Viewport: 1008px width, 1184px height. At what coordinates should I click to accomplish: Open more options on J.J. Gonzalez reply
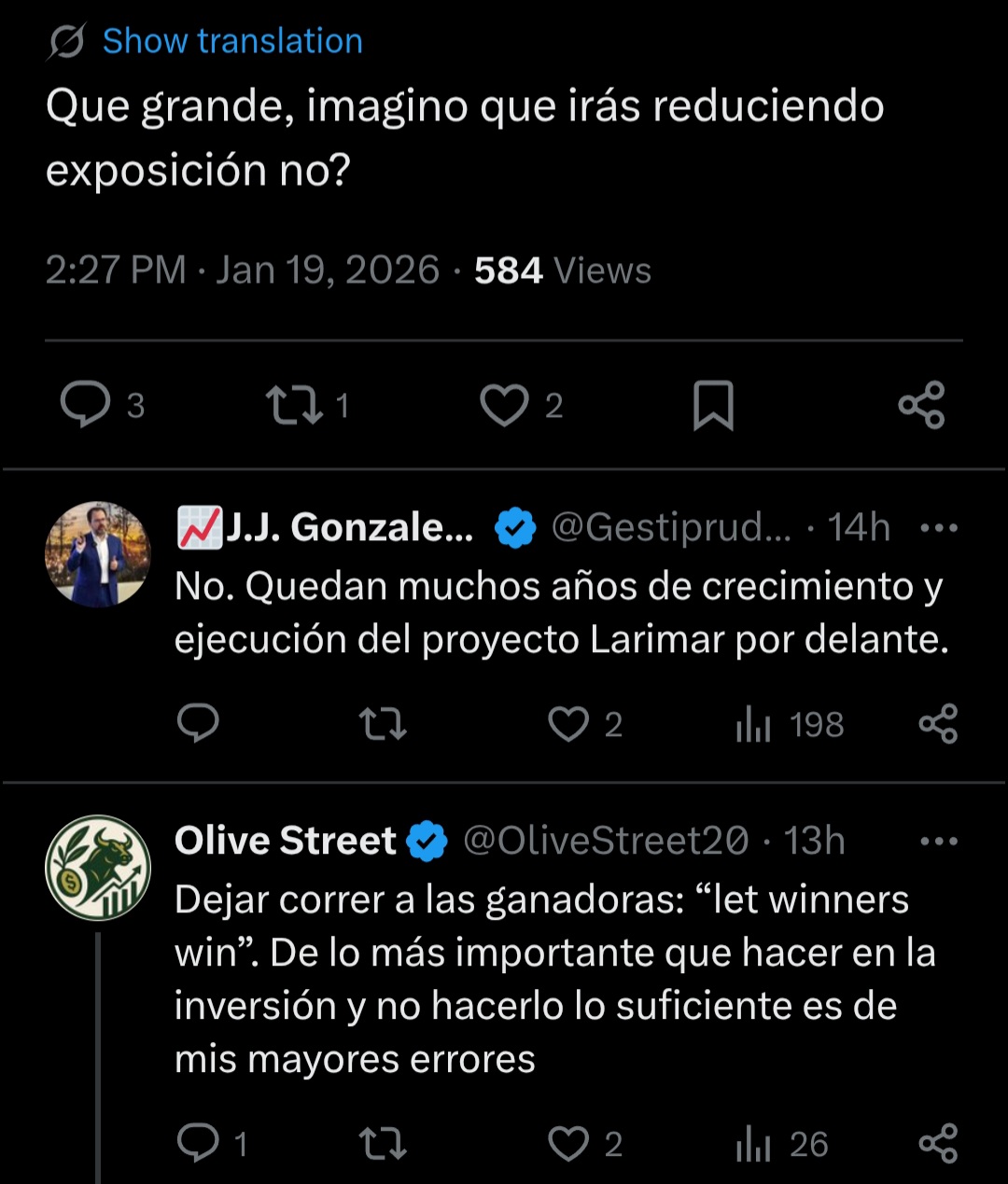[x=938, y=528]
